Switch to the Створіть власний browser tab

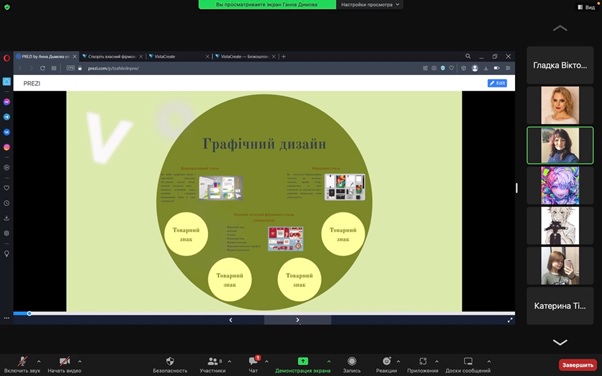111,56
